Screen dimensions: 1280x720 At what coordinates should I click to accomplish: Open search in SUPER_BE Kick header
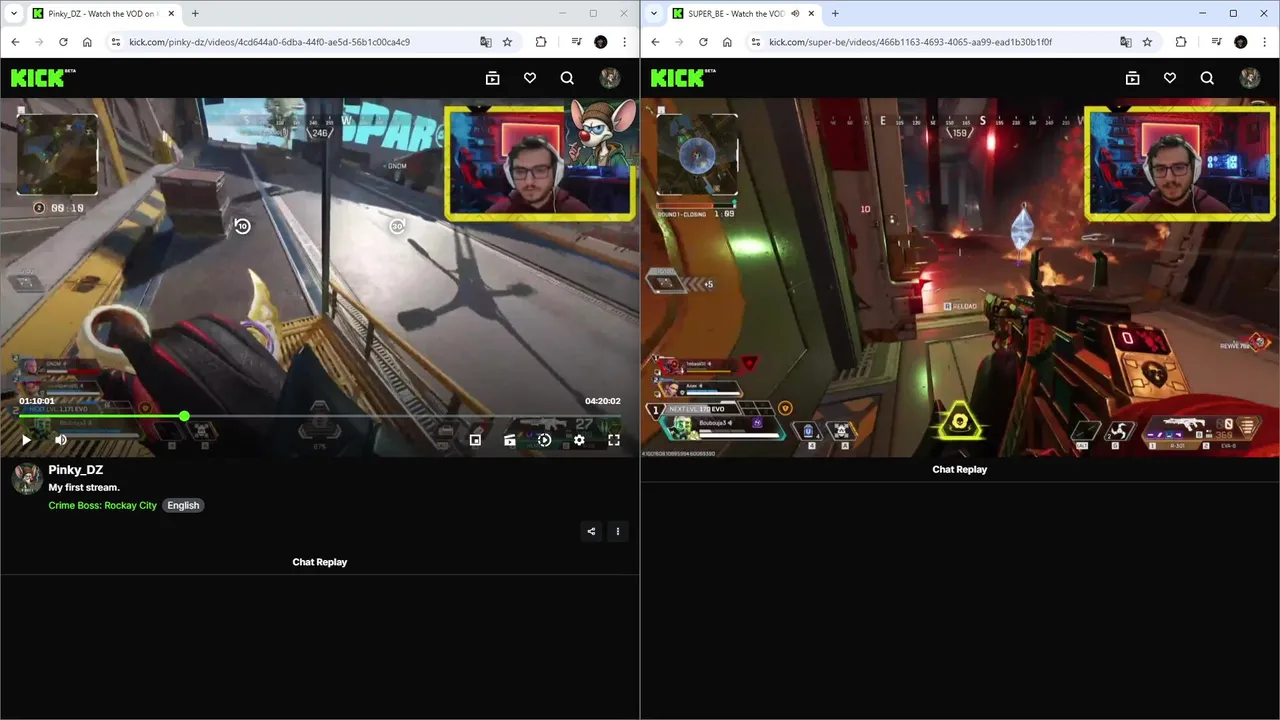[1207, 78]
